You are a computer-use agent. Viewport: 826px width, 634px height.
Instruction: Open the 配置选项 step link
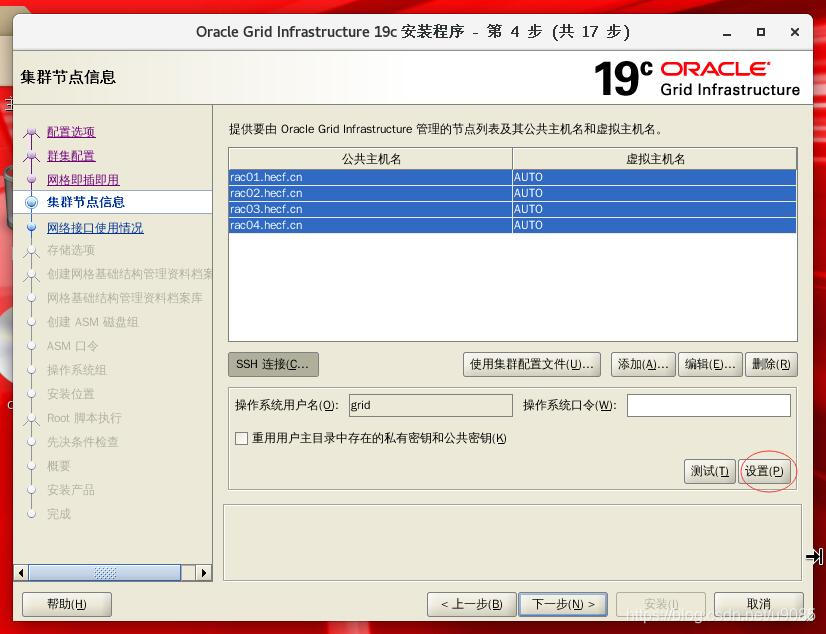(71, 132)
